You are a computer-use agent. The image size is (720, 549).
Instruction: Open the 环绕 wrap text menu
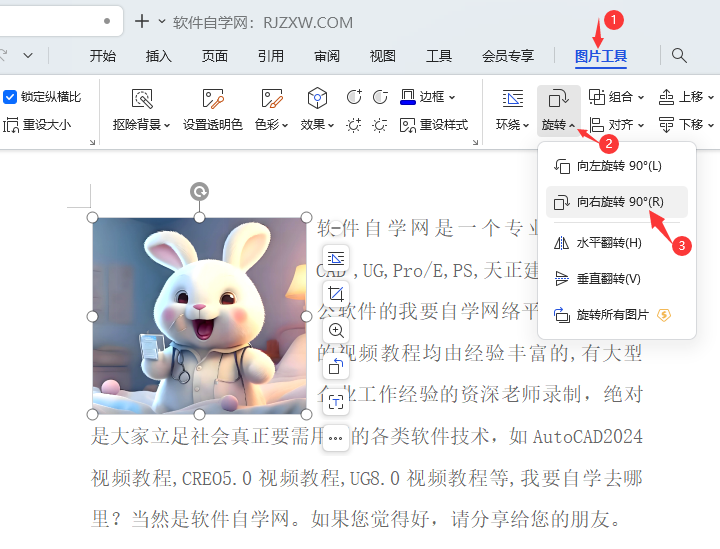[512, 111]
